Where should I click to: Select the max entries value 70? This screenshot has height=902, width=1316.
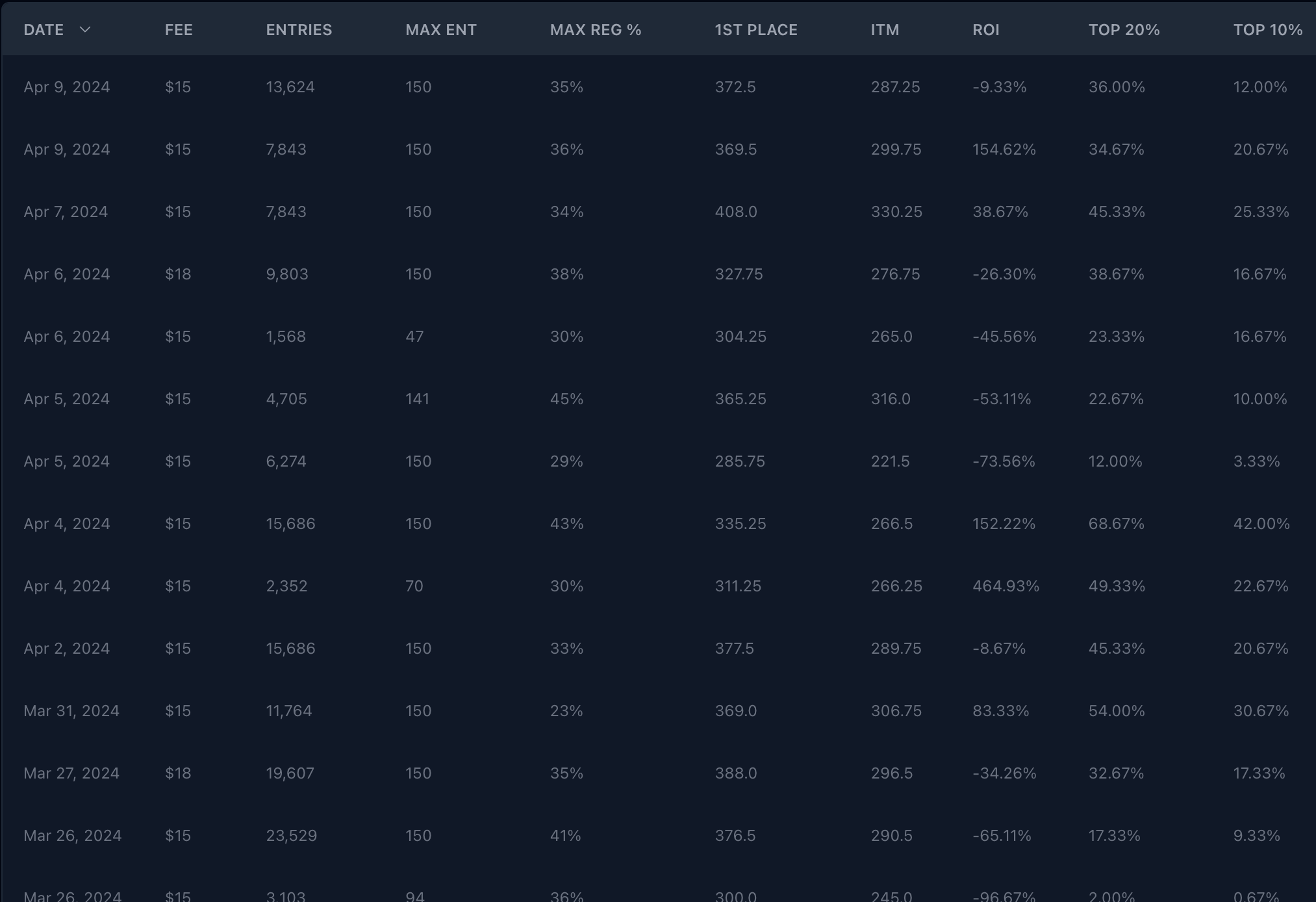click(414, 586)
